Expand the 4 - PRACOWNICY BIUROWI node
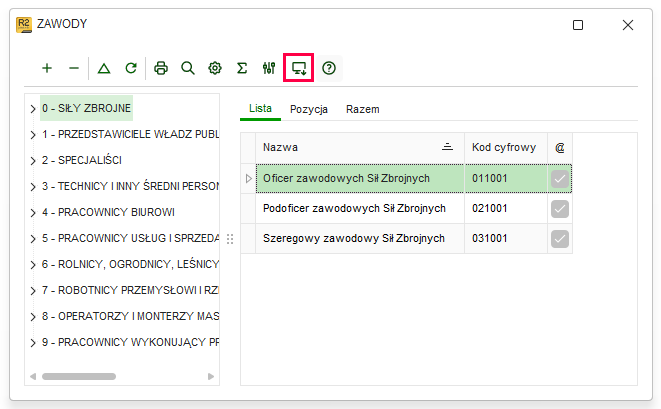The width and height of the screenshot is (661, 409). coord(33,213)
